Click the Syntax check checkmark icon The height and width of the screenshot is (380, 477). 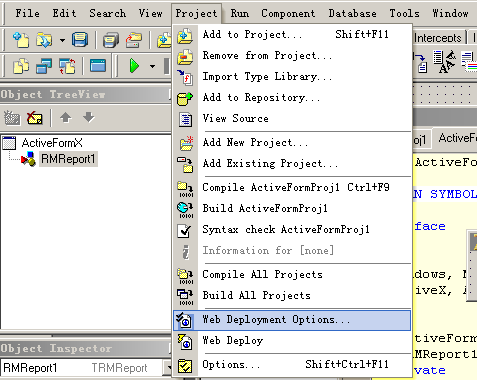pos(184,230)
